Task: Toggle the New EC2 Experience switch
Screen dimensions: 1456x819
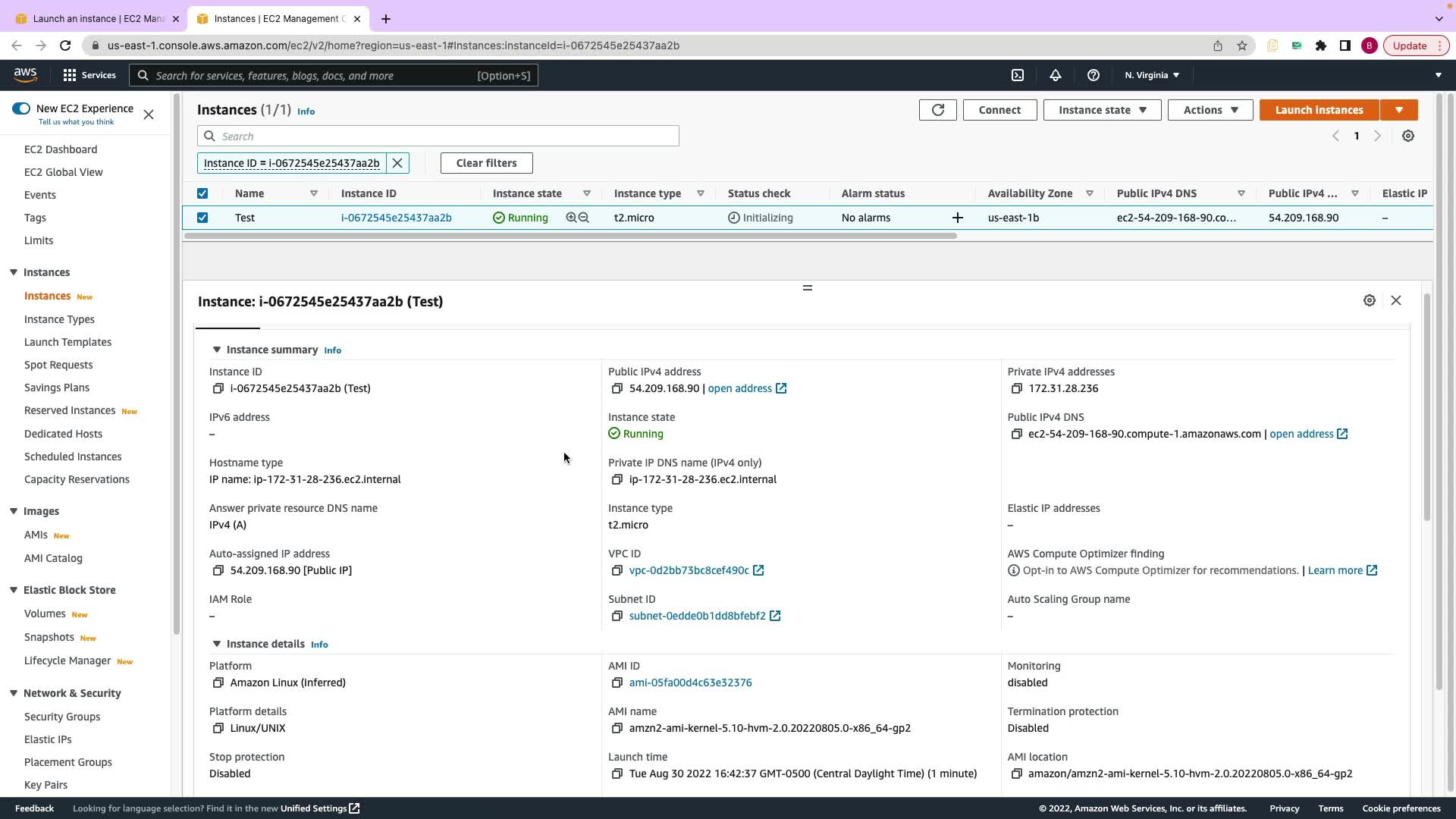Action: 21,108
